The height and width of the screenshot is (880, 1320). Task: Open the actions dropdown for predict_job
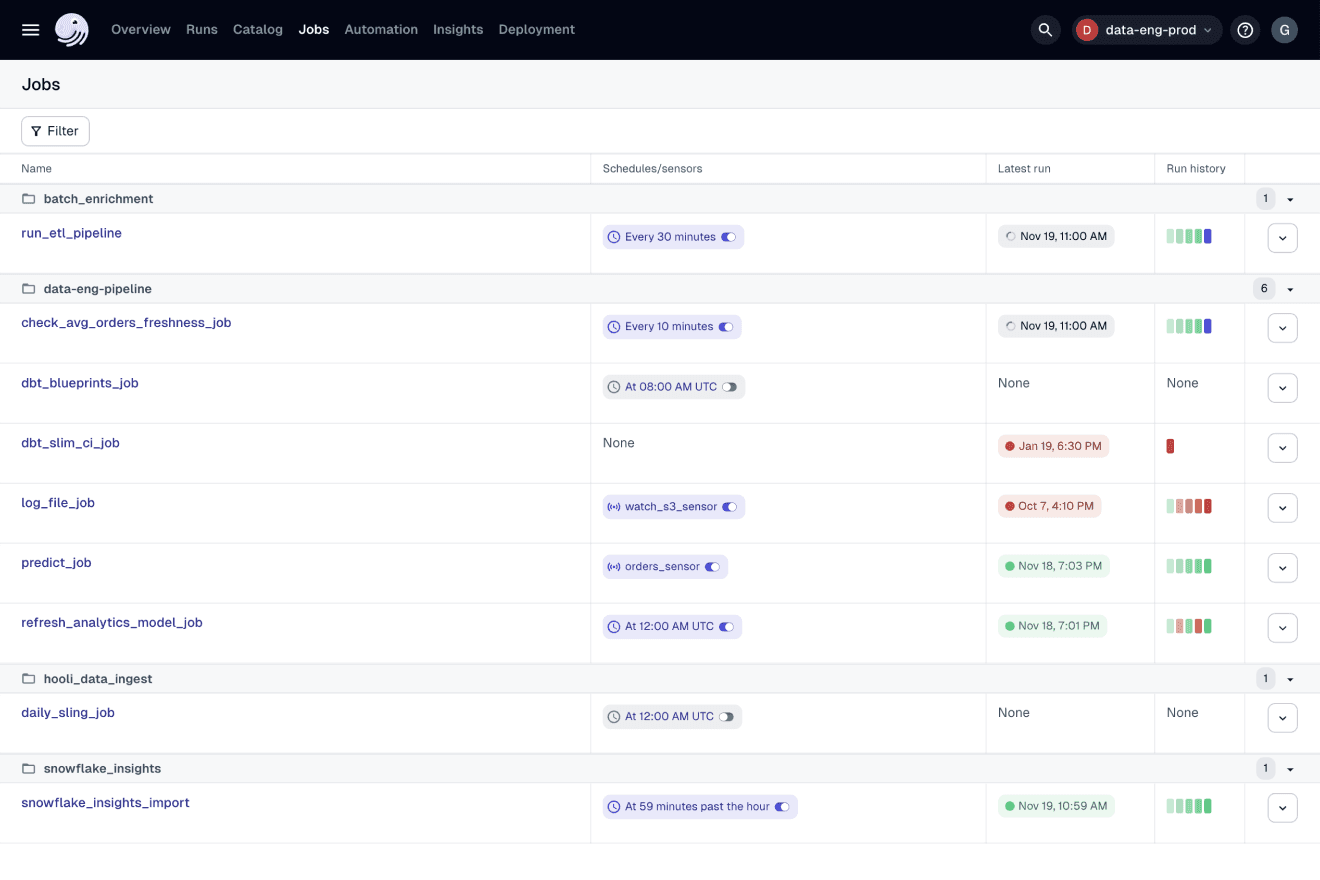click(x=1282, y=568)
